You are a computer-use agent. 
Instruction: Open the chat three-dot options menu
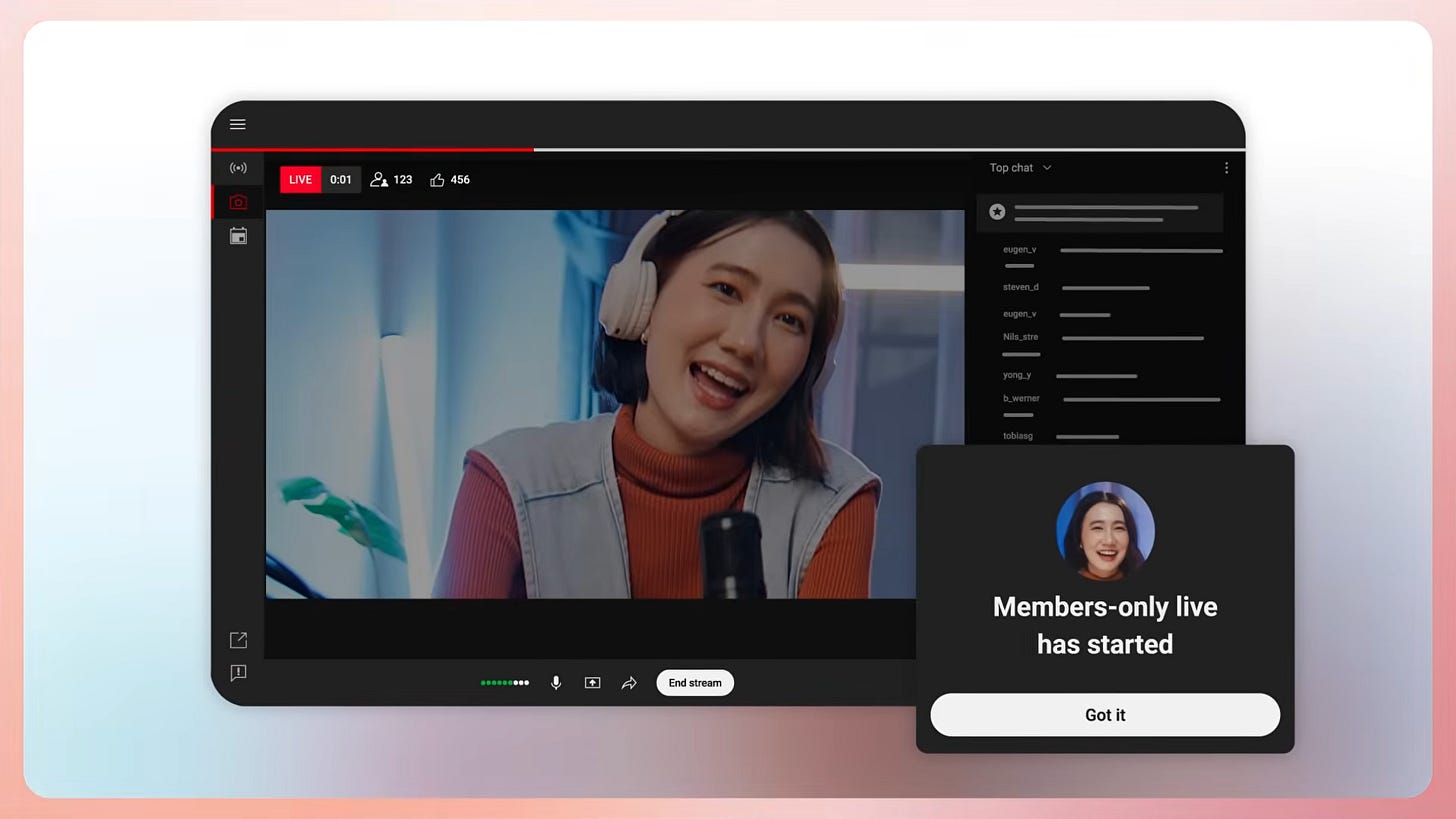tap(1226, 168)
